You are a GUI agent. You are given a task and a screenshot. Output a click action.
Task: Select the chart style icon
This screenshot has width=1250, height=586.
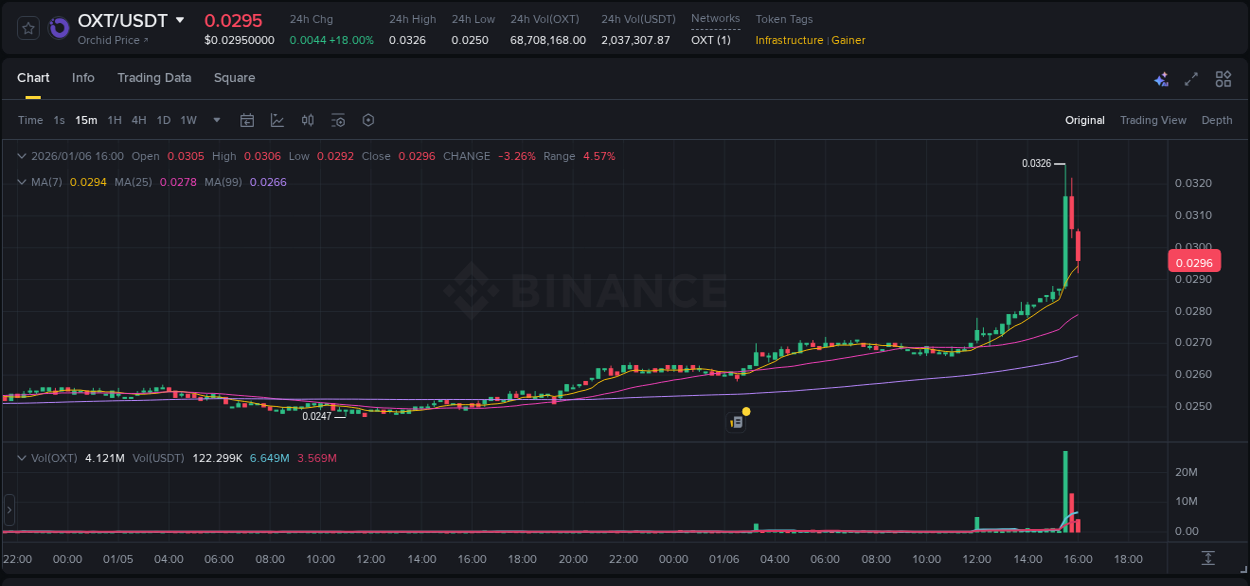click(x=277, y=120)
